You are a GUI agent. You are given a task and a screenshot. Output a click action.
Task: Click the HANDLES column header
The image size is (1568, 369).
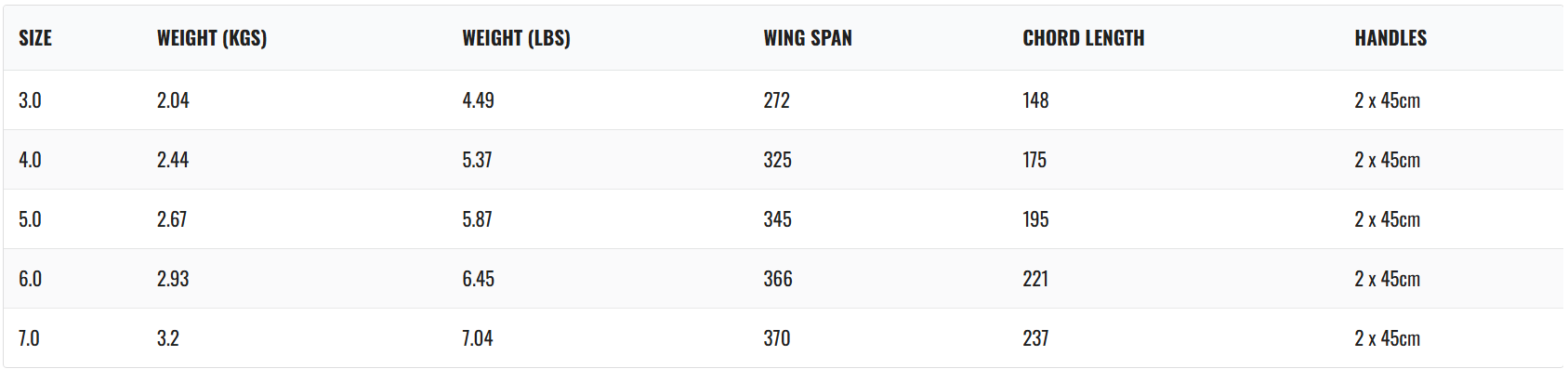tap(1390, 38)
